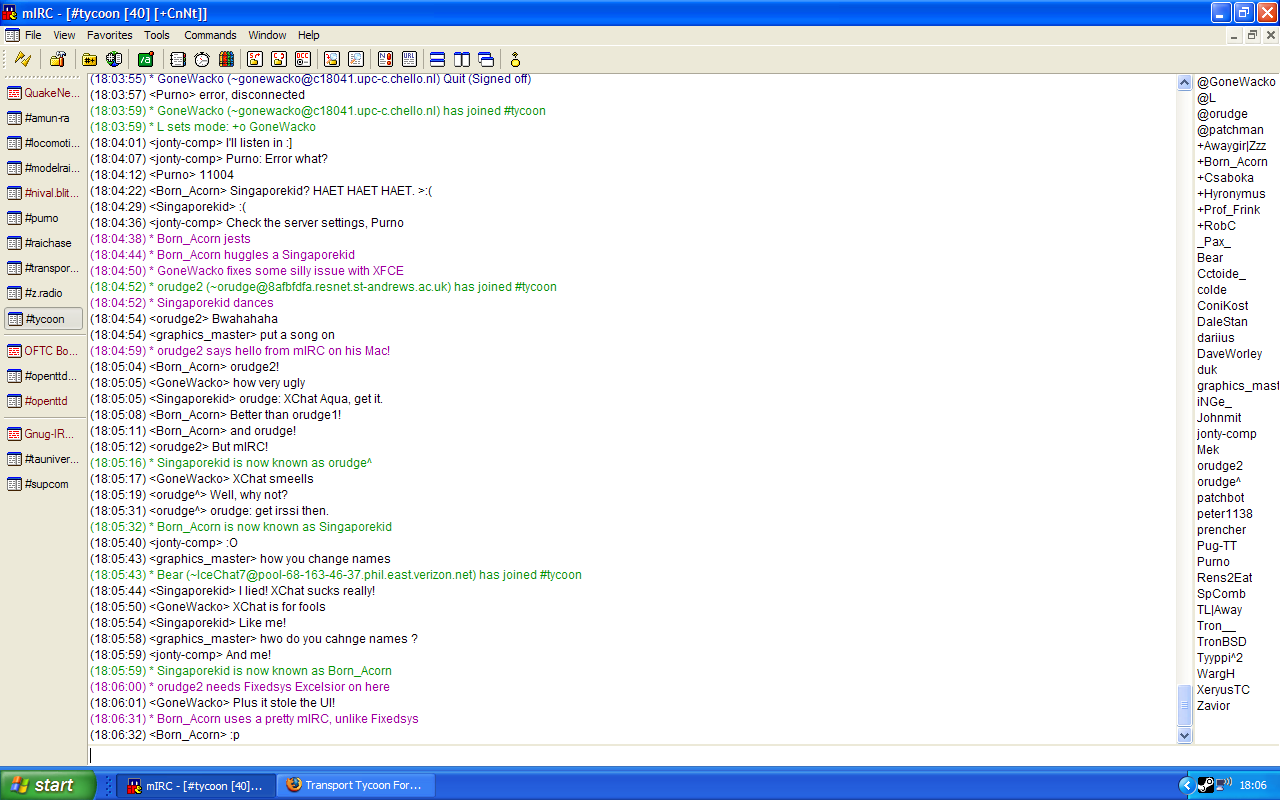
Task: Click chat scrollbar down arrow
Action: 1185,735
